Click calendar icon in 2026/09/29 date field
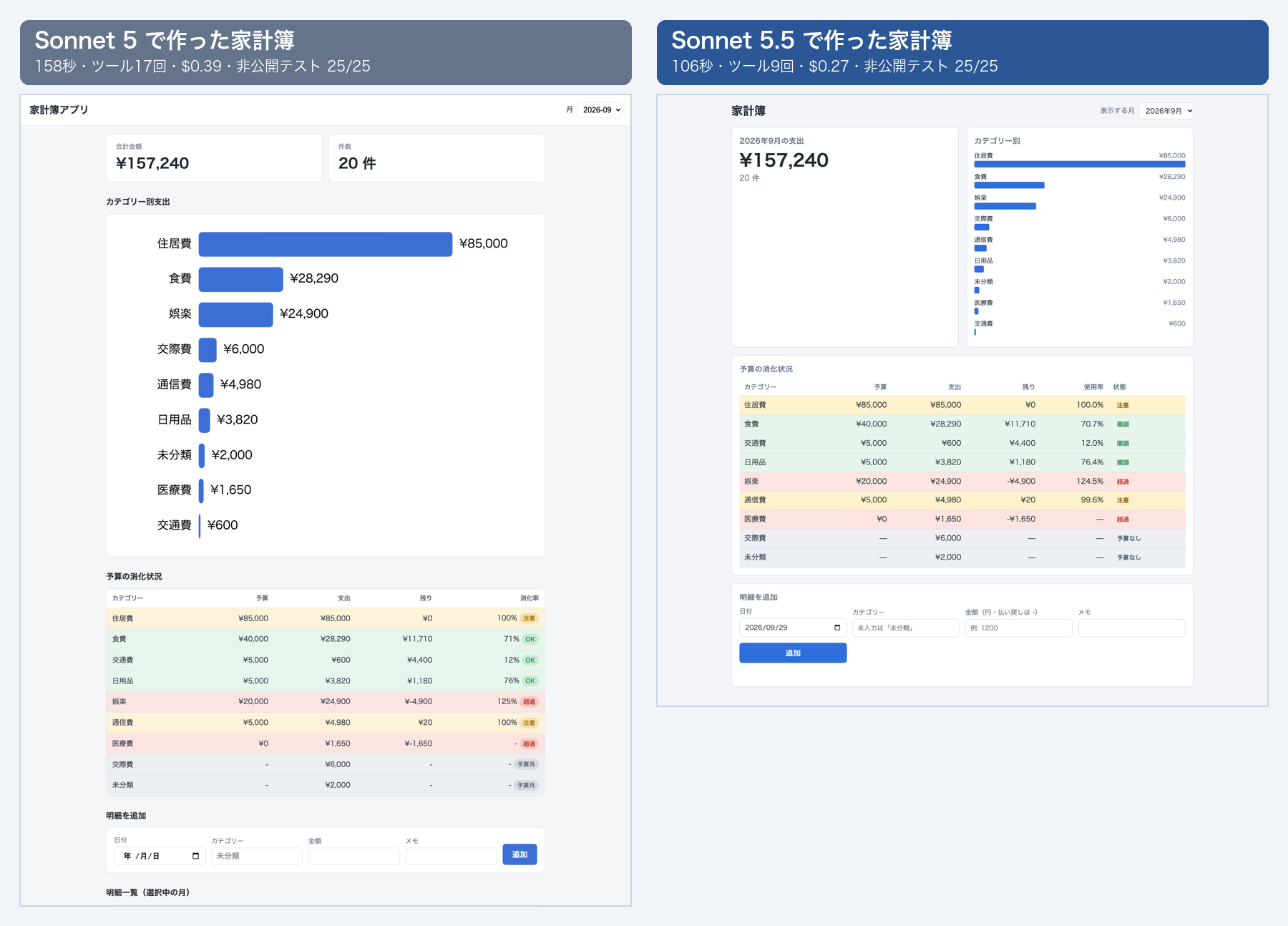This screenshot has height=926, width=1288. tap(837, 628)
